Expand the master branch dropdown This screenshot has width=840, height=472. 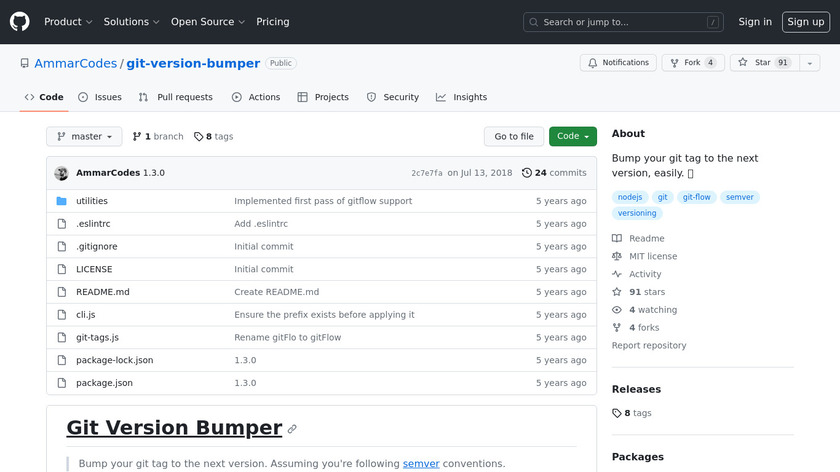(x=84, y=137)
